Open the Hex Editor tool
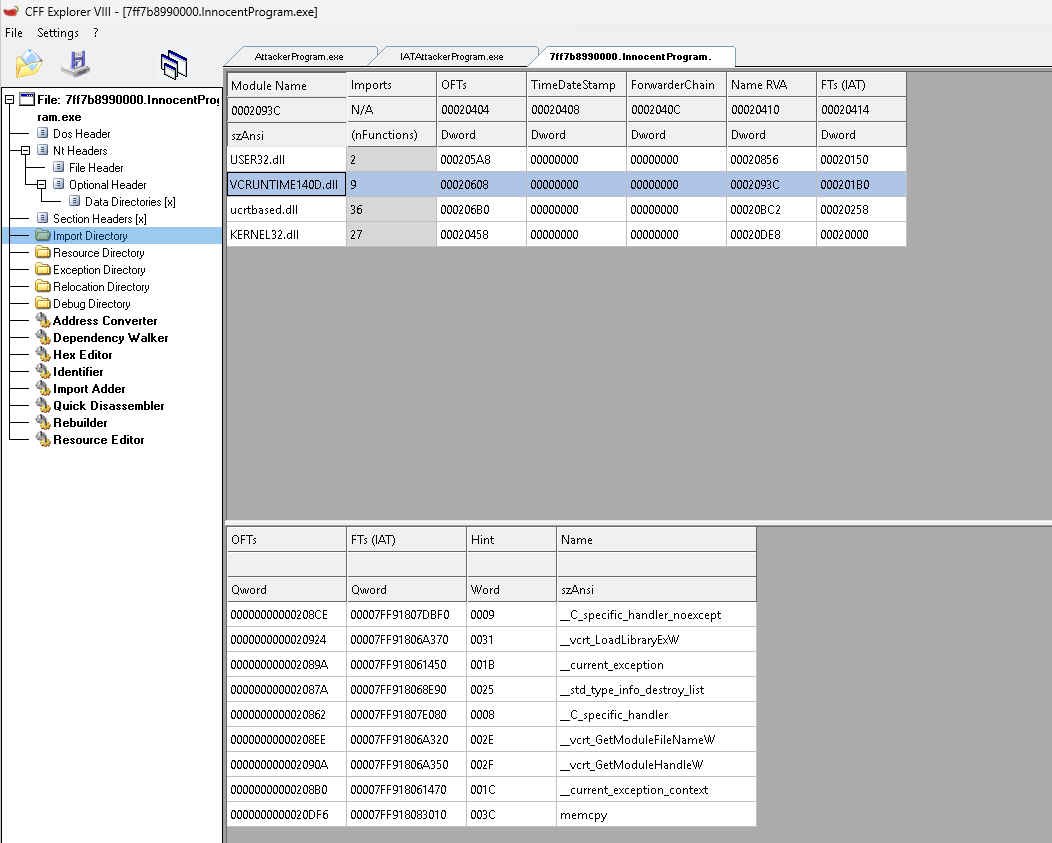This screenshot has width=1052, height=843. 83,354
